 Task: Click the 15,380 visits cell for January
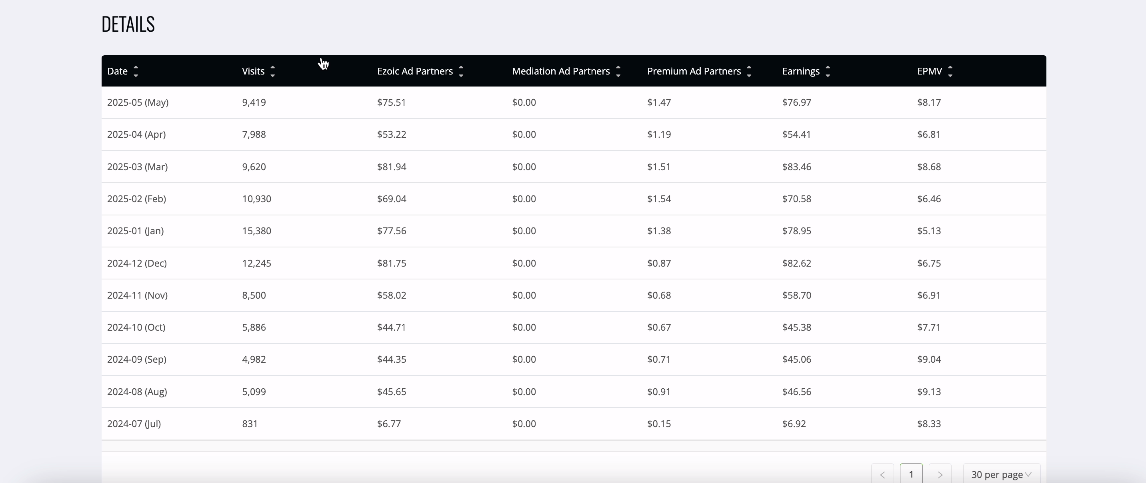(257, 231)
